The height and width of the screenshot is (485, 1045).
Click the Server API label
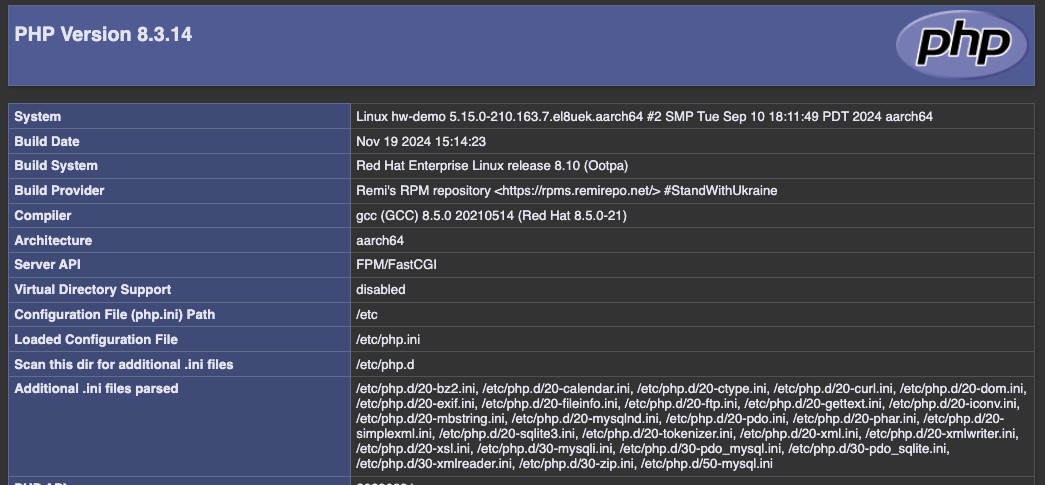(47, 265)
